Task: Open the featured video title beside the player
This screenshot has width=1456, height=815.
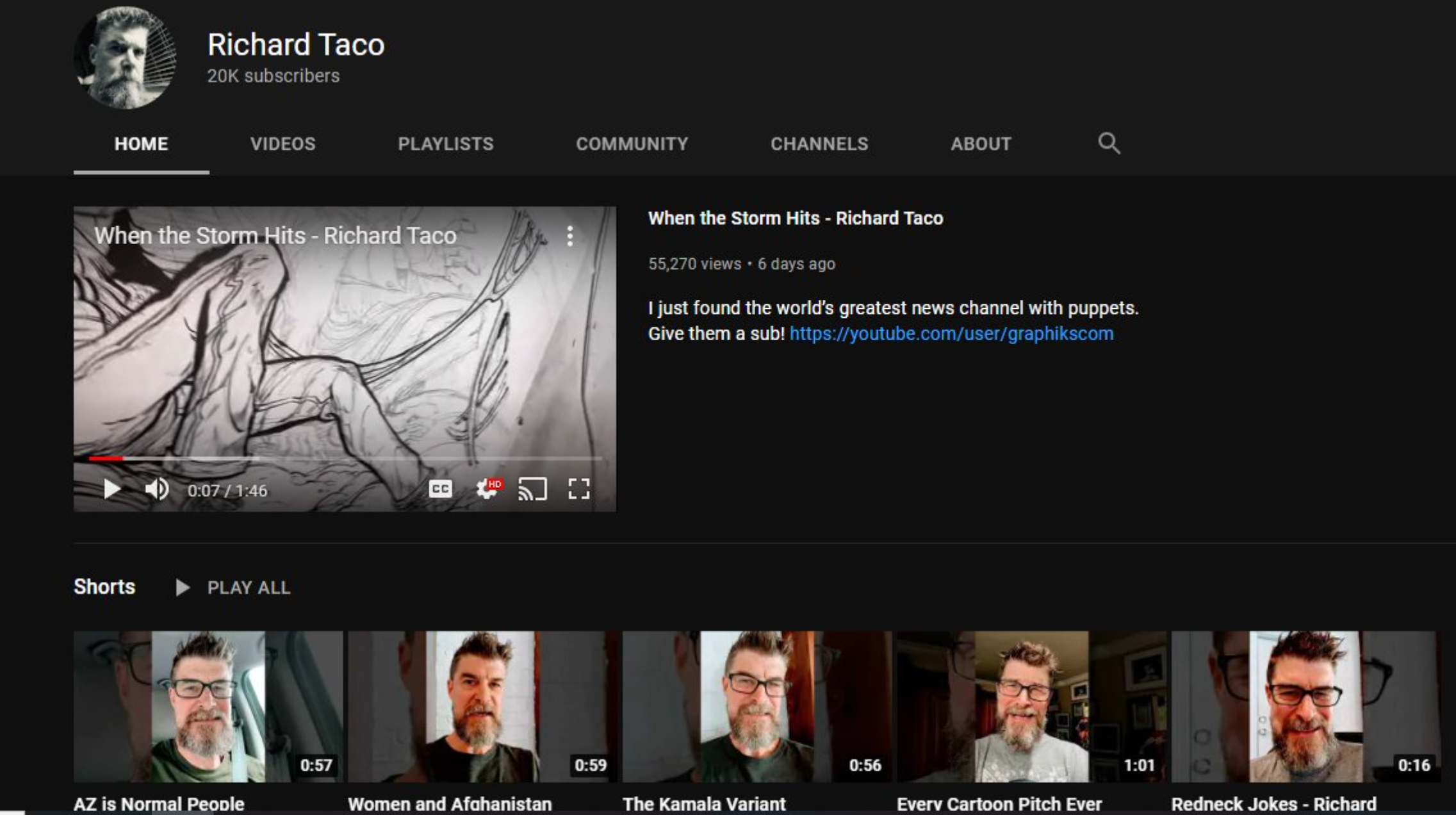Action: (x=796, y=218)
